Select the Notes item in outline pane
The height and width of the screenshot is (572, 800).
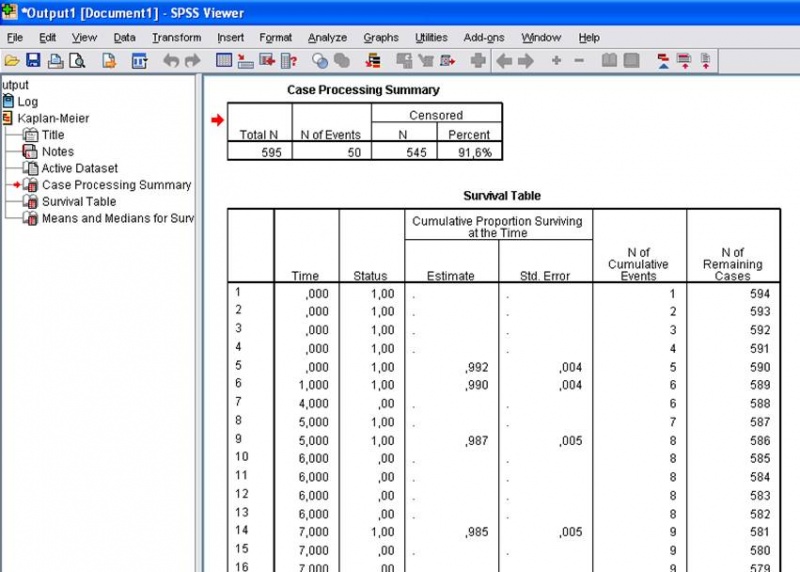coord(57,152)
